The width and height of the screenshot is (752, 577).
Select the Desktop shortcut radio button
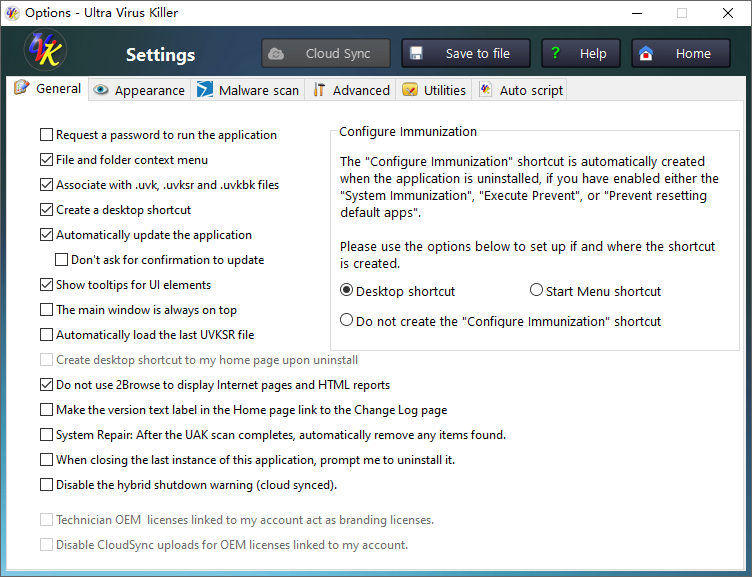(347, 291)
